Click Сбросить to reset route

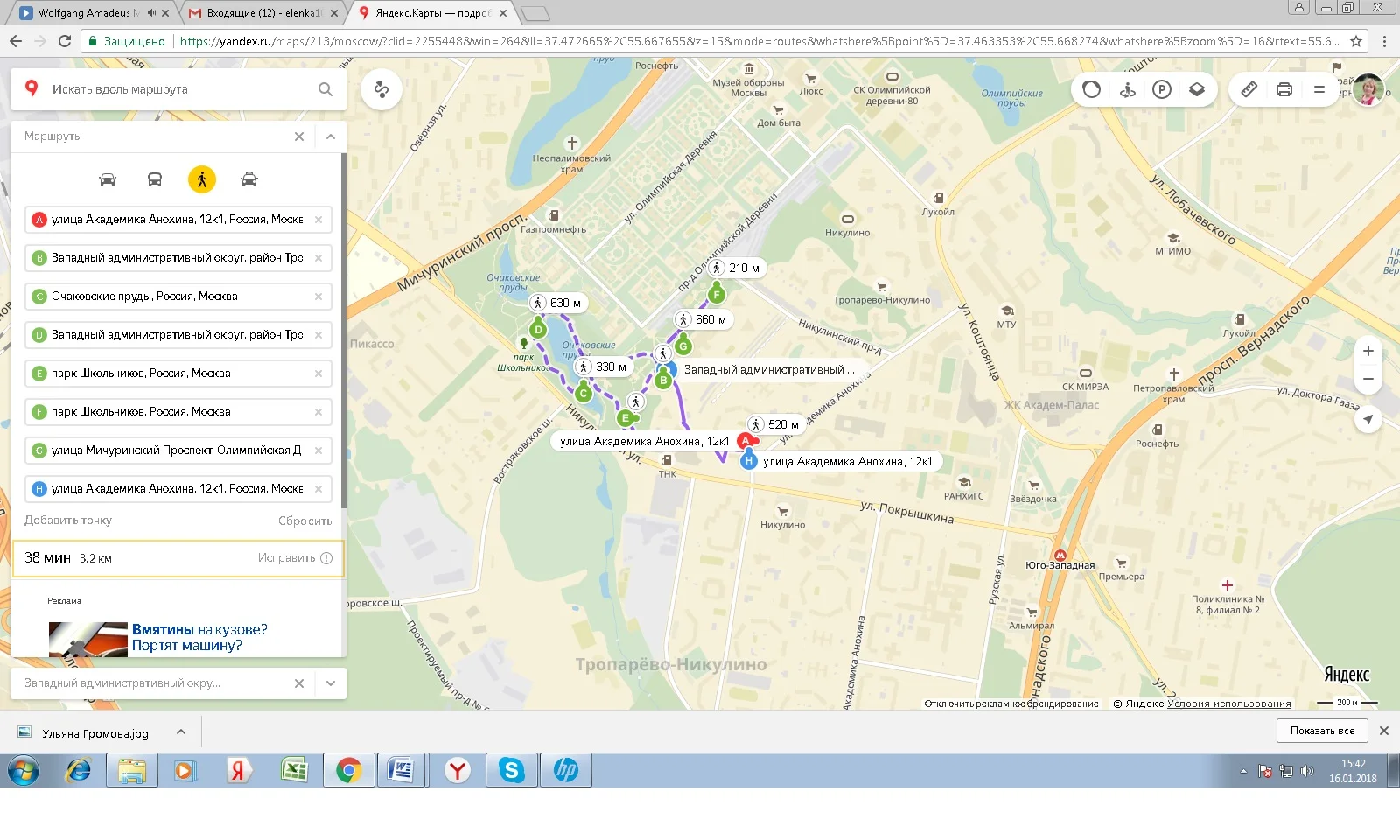[304, 521]
